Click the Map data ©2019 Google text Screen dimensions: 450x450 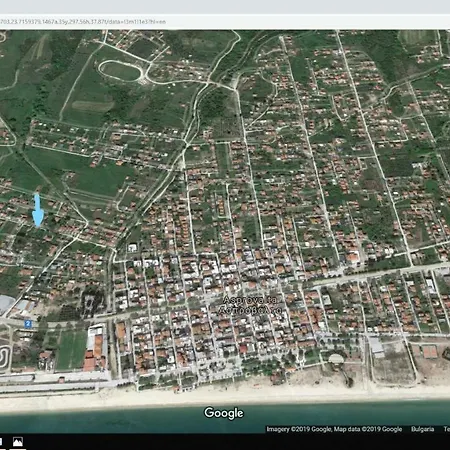tap(368, 429)
